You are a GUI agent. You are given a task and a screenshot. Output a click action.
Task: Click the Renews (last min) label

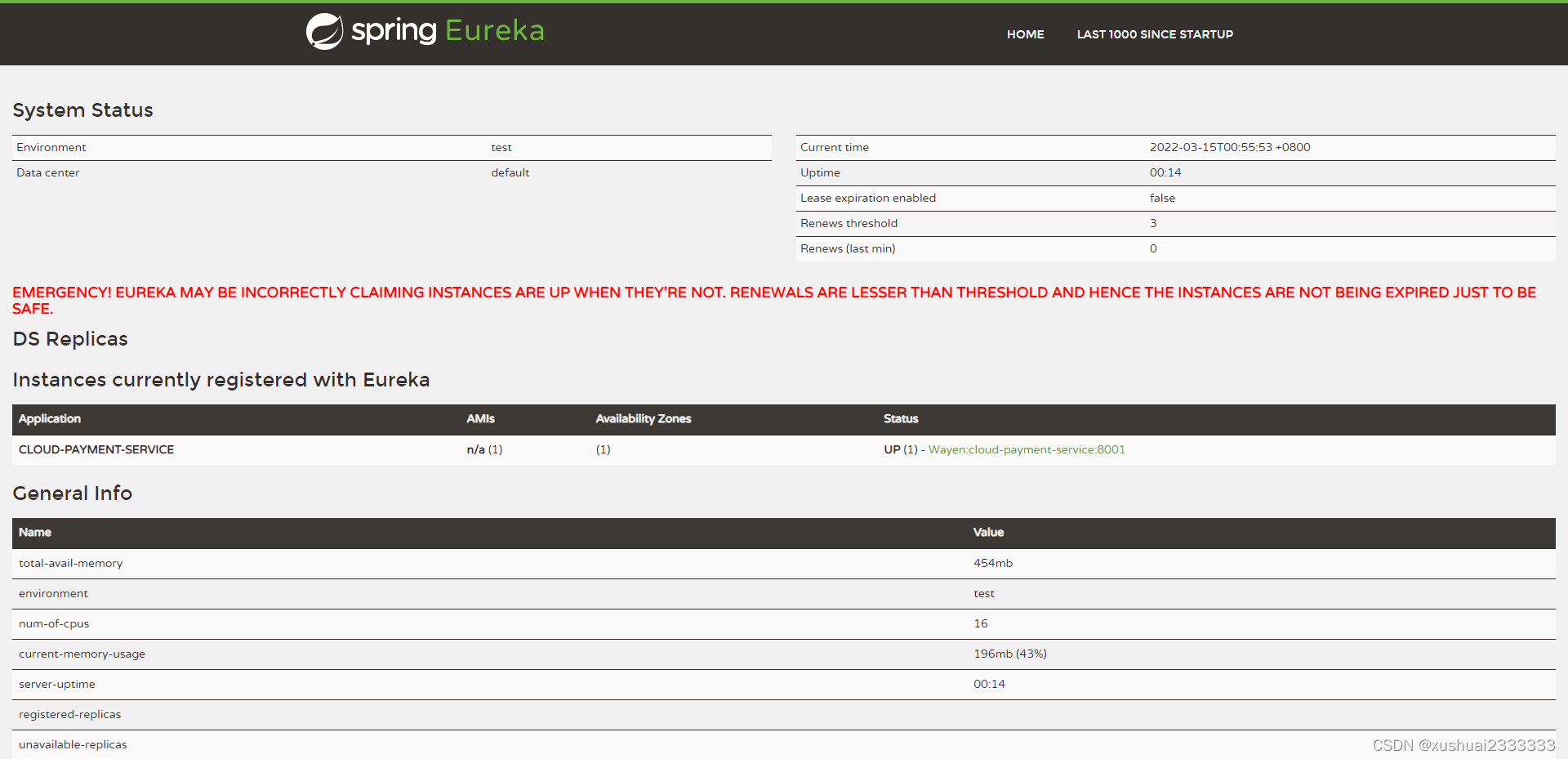[848, 248]
